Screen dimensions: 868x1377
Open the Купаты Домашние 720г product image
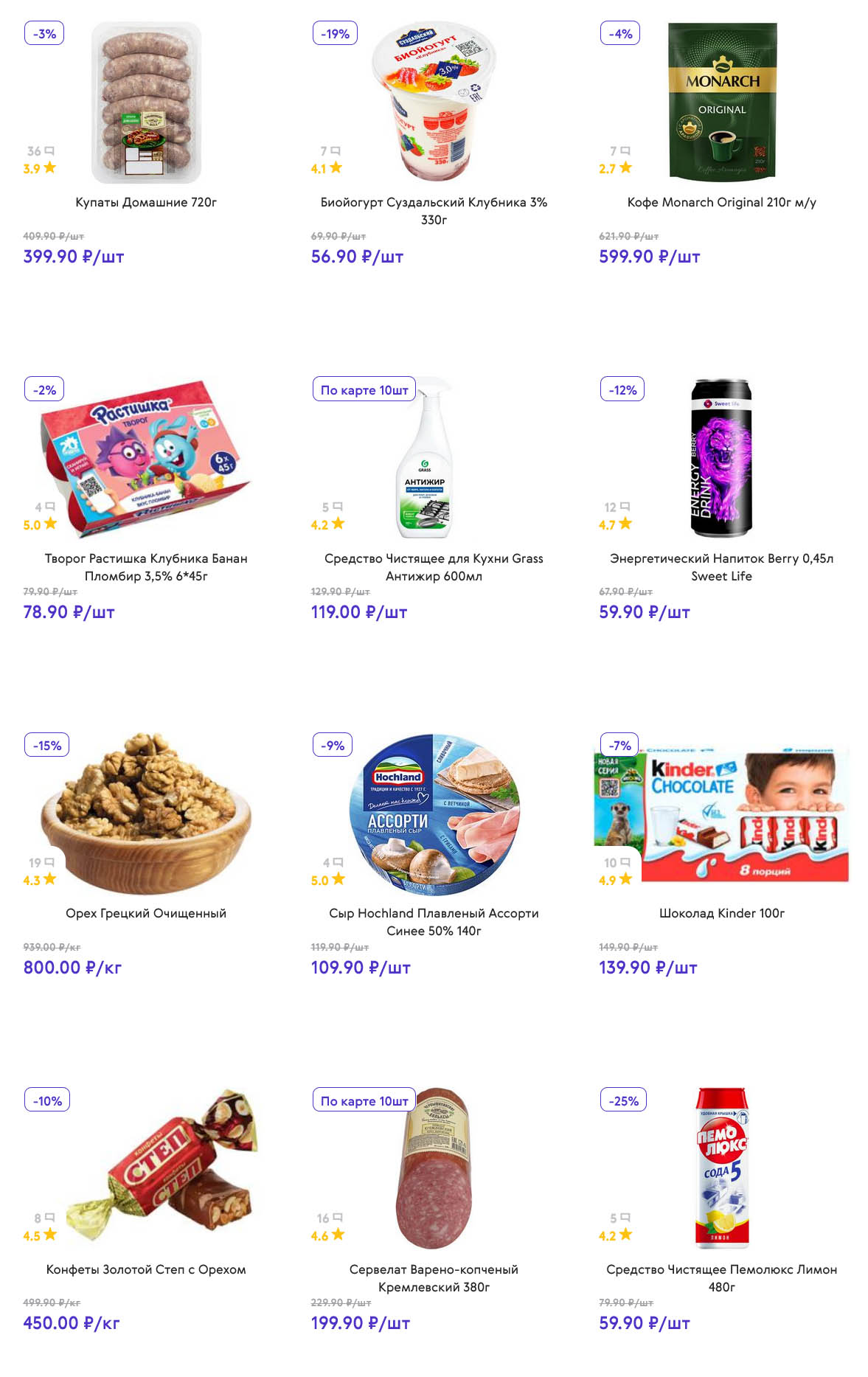click(x=146, y=103)
